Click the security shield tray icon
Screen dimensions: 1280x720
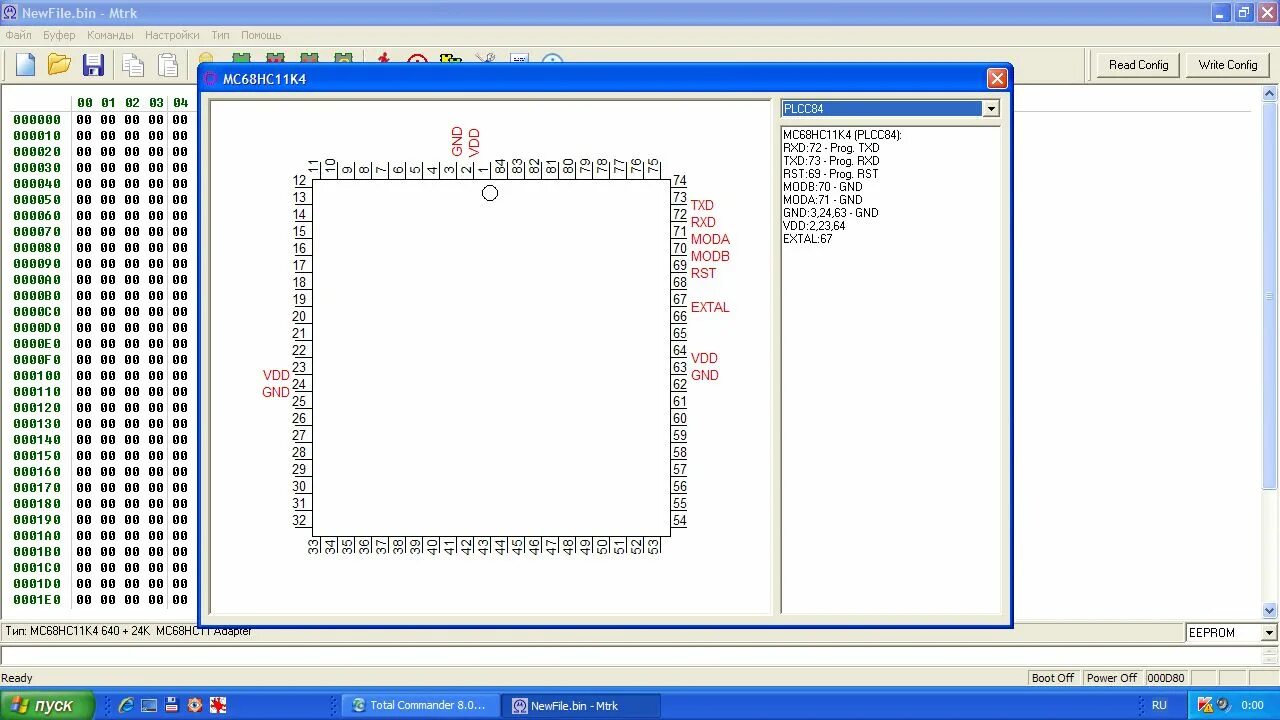[x=1205, y=705]
